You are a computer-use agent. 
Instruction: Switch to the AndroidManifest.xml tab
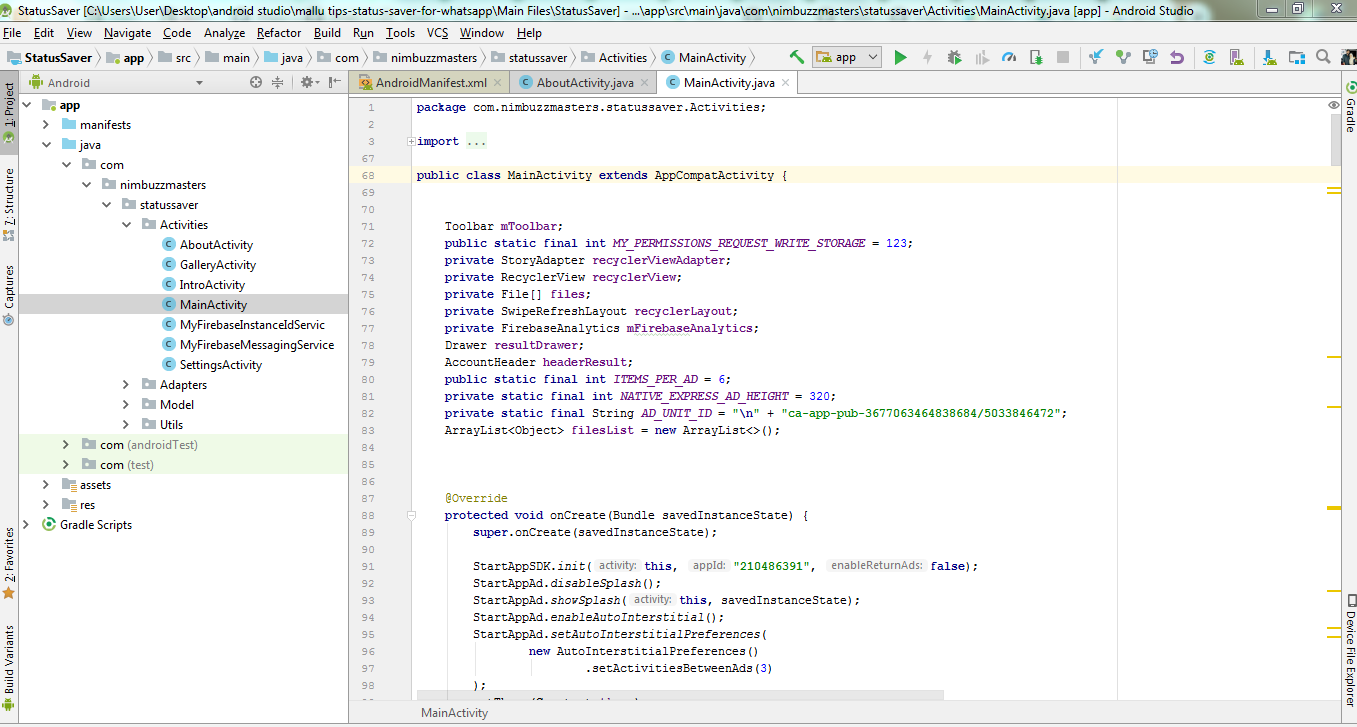430,82
